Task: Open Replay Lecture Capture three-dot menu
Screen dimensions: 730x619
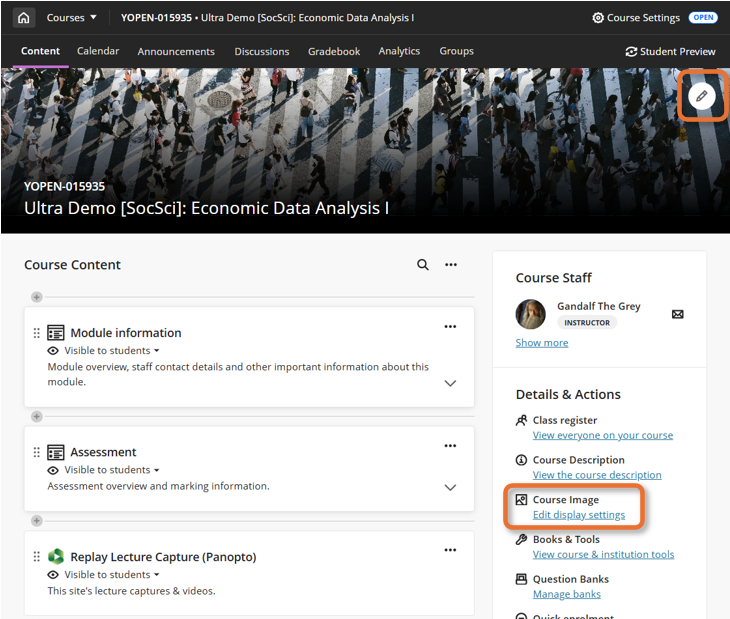Action: (450, 549)
